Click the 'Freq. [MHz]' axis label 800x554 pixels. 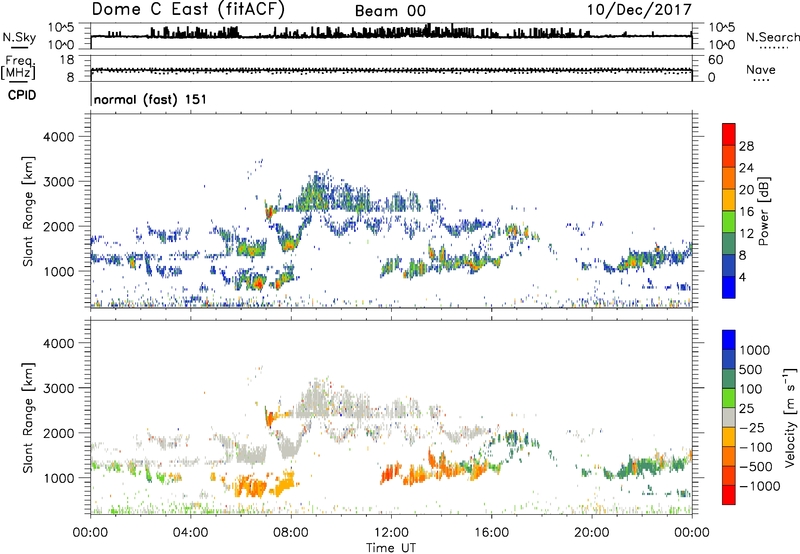click(18, 67)
